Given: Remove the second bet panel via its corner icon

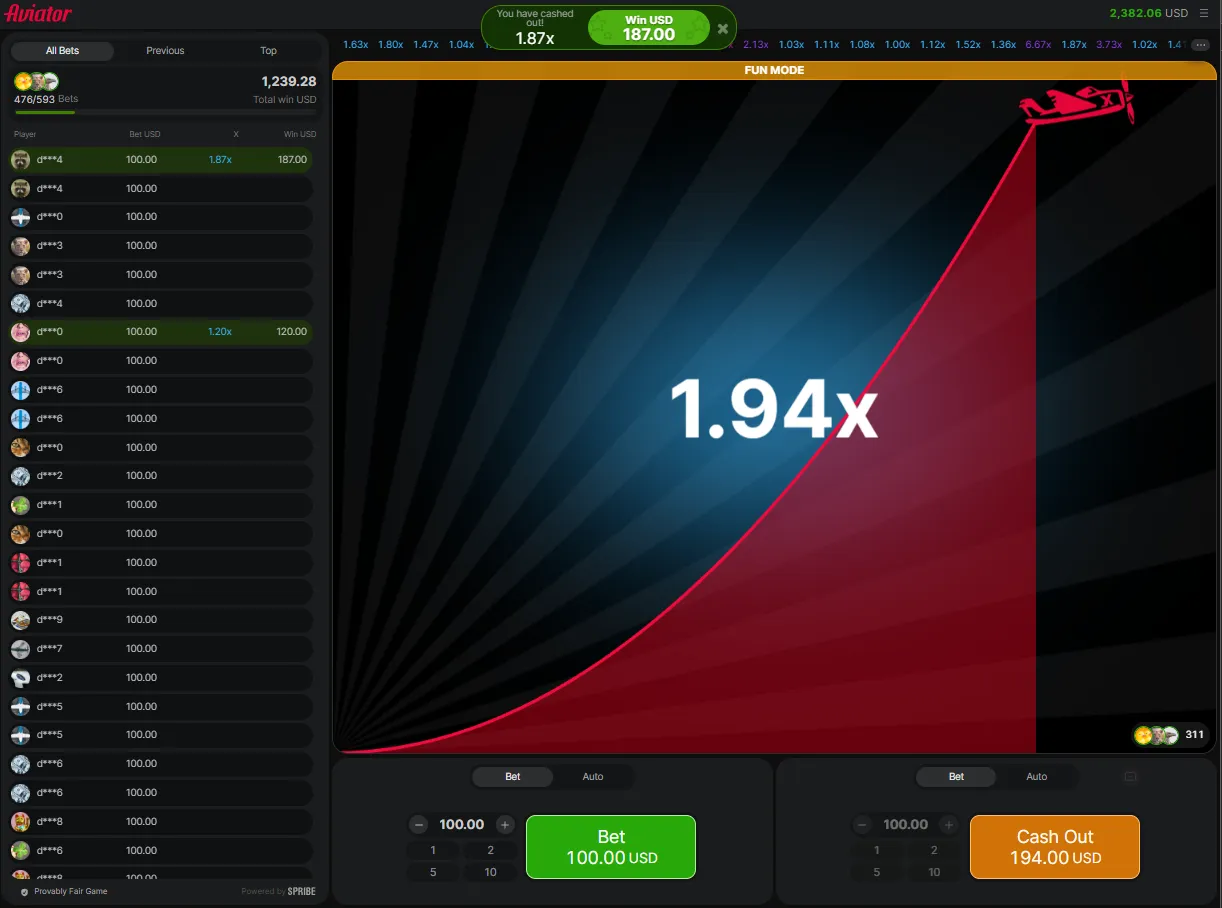Looking at the screenshot, I should pos(1131,776).
